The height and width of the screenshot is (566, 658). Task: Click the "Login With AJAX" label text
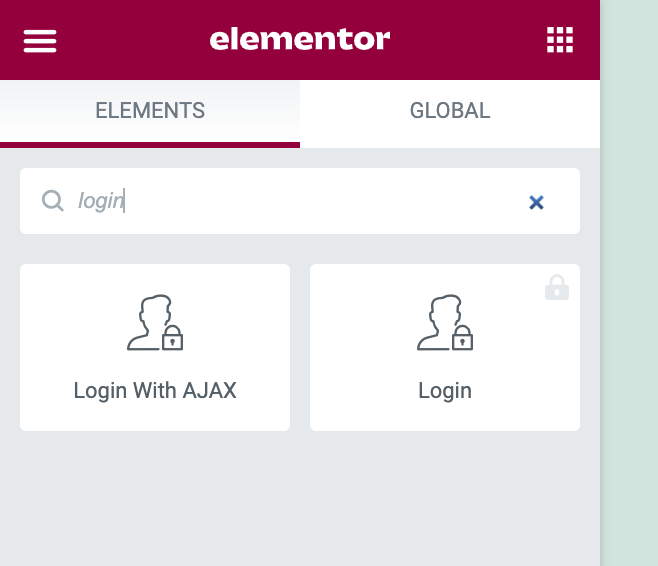(x=155, y=391)
